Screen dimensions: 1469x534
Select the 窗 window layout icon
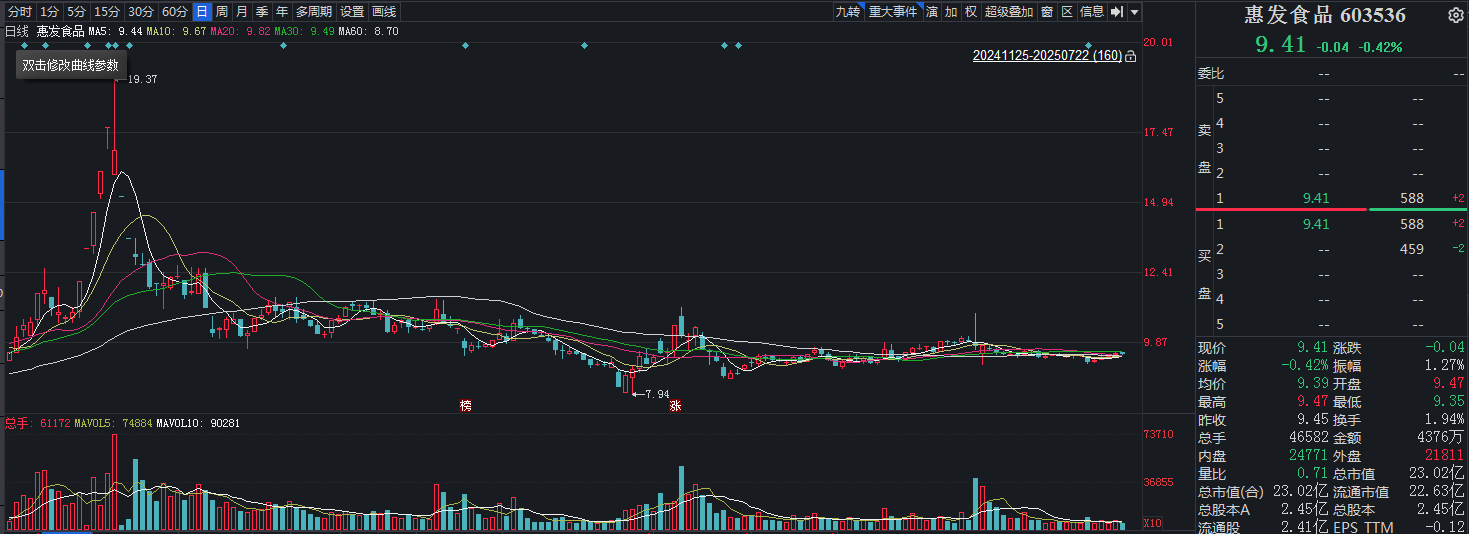click(x=1046, y=12)
